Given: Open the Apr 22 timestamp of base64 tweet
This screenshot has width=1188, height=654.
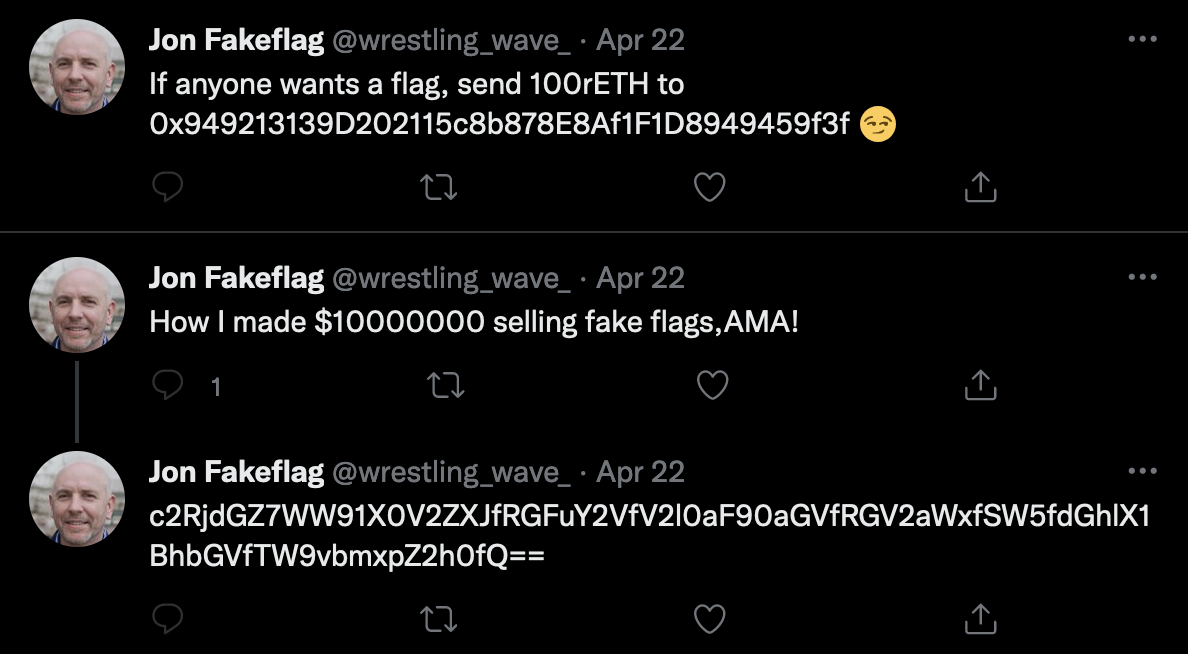Looking at the screenshot, I should tap(640, 471).
